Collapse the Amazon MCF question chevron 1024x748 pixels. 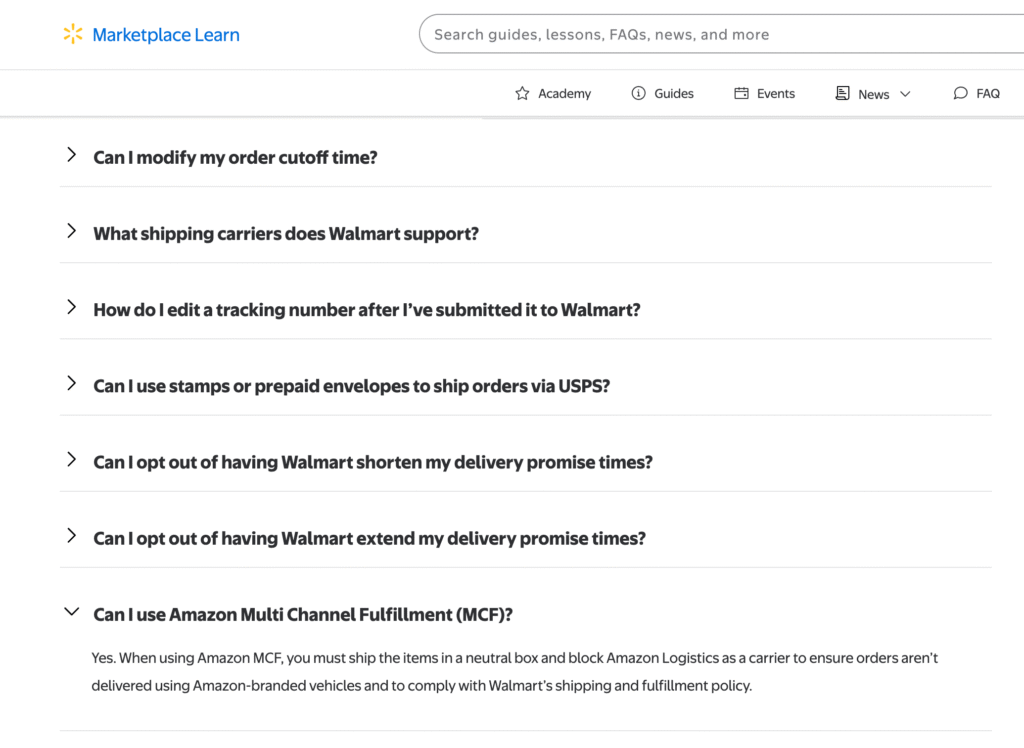[x=72, y=612]
